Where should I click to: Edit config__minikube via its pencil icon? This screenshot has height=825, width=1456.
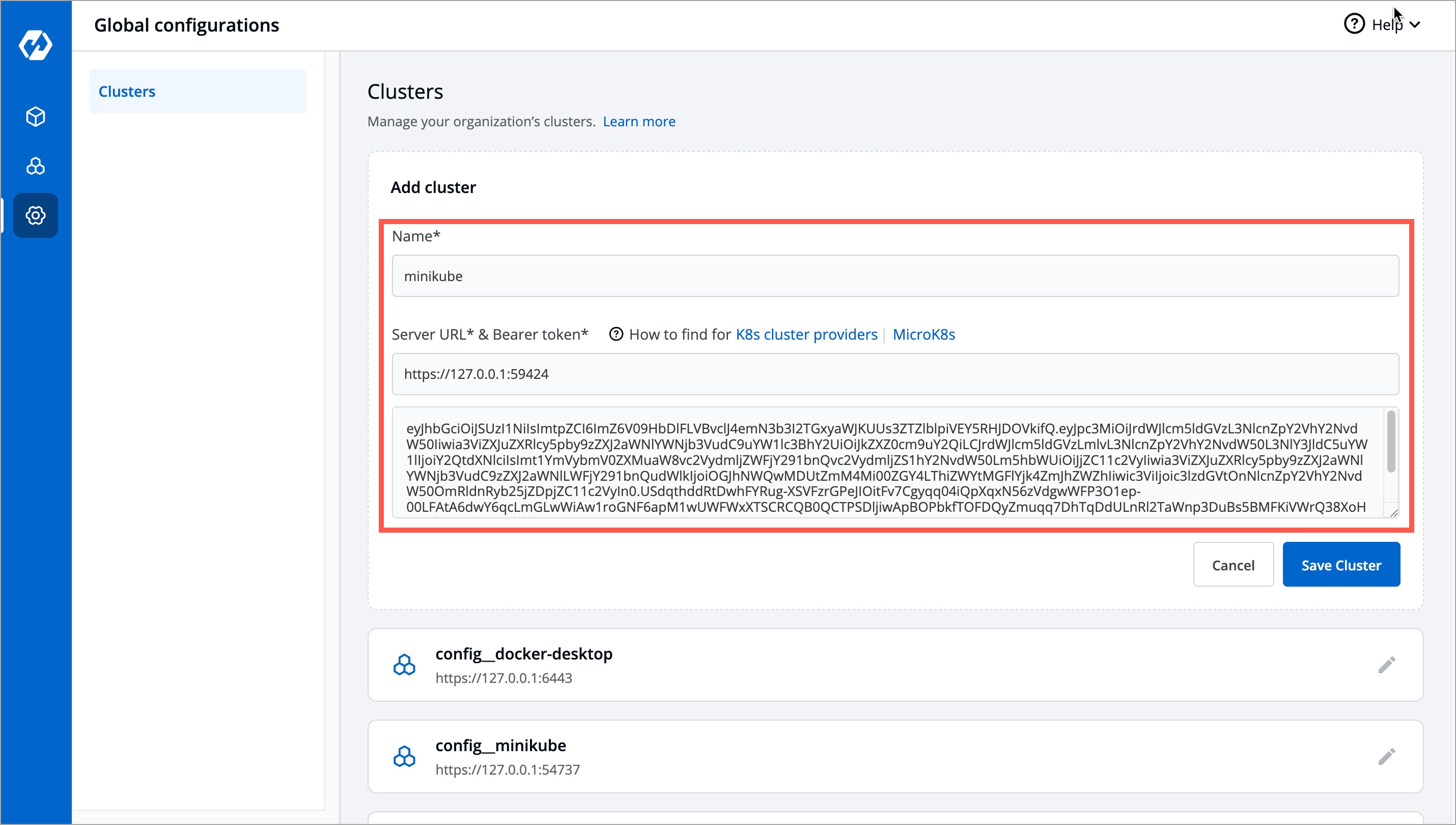tap(1386, 756)
